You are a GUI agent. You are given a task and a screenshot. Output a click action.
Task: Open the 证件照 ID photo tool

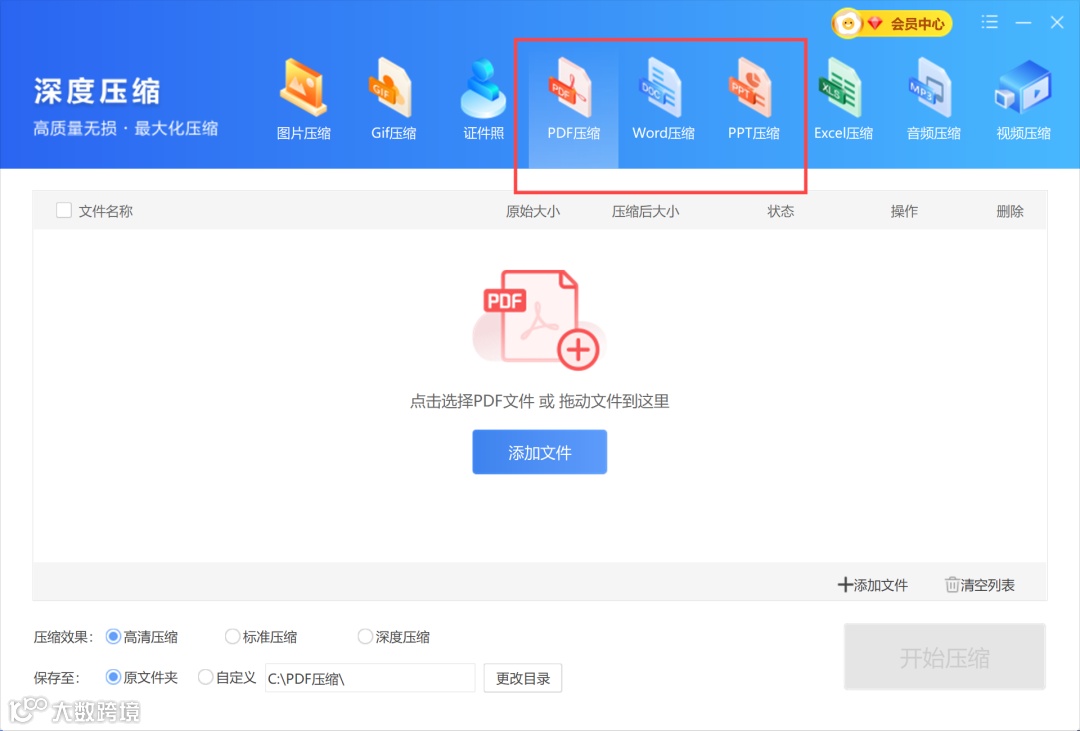click(x=483, y=99)
